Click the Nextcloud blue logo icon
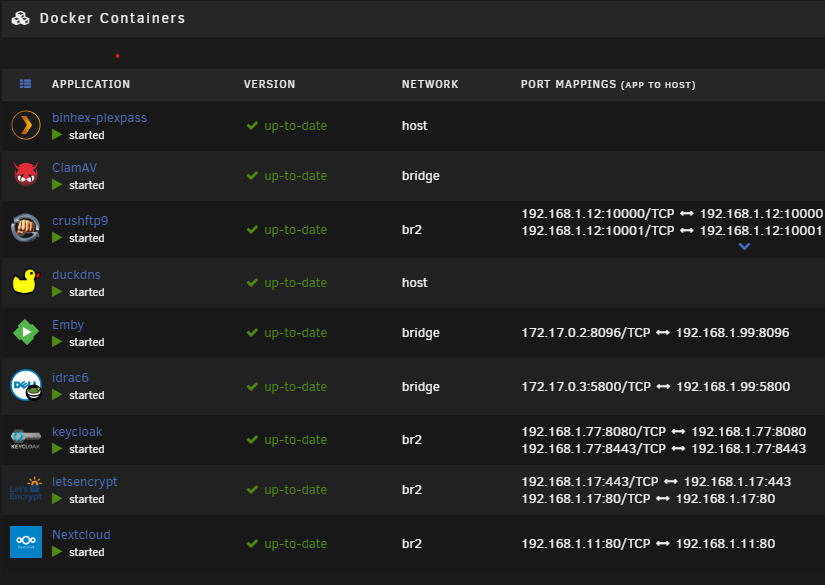Viewport: 825px width, 585px height. pyautogui.click(x=26, y=542)
